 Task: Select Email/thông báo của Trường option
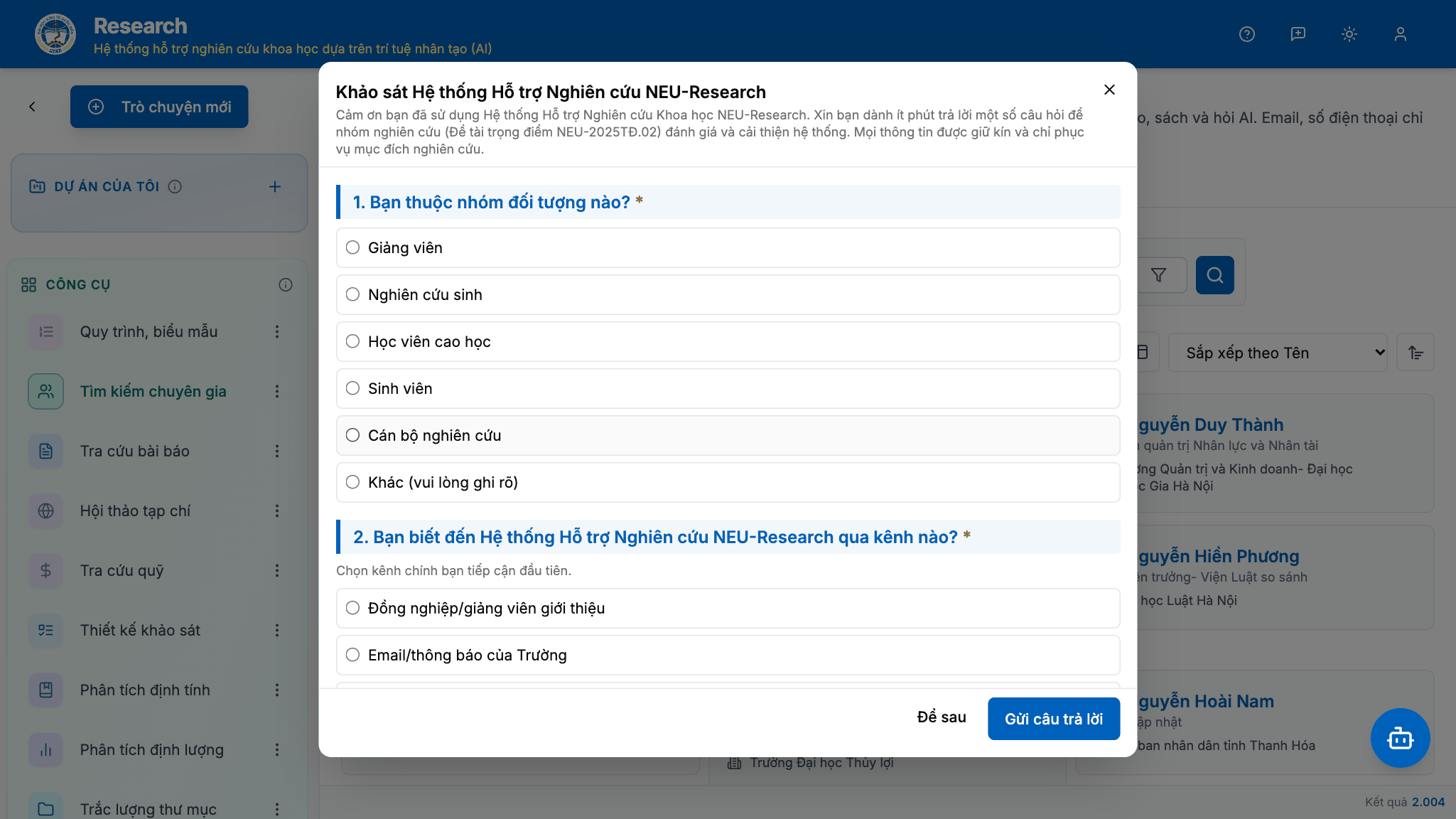click(728, 655)
